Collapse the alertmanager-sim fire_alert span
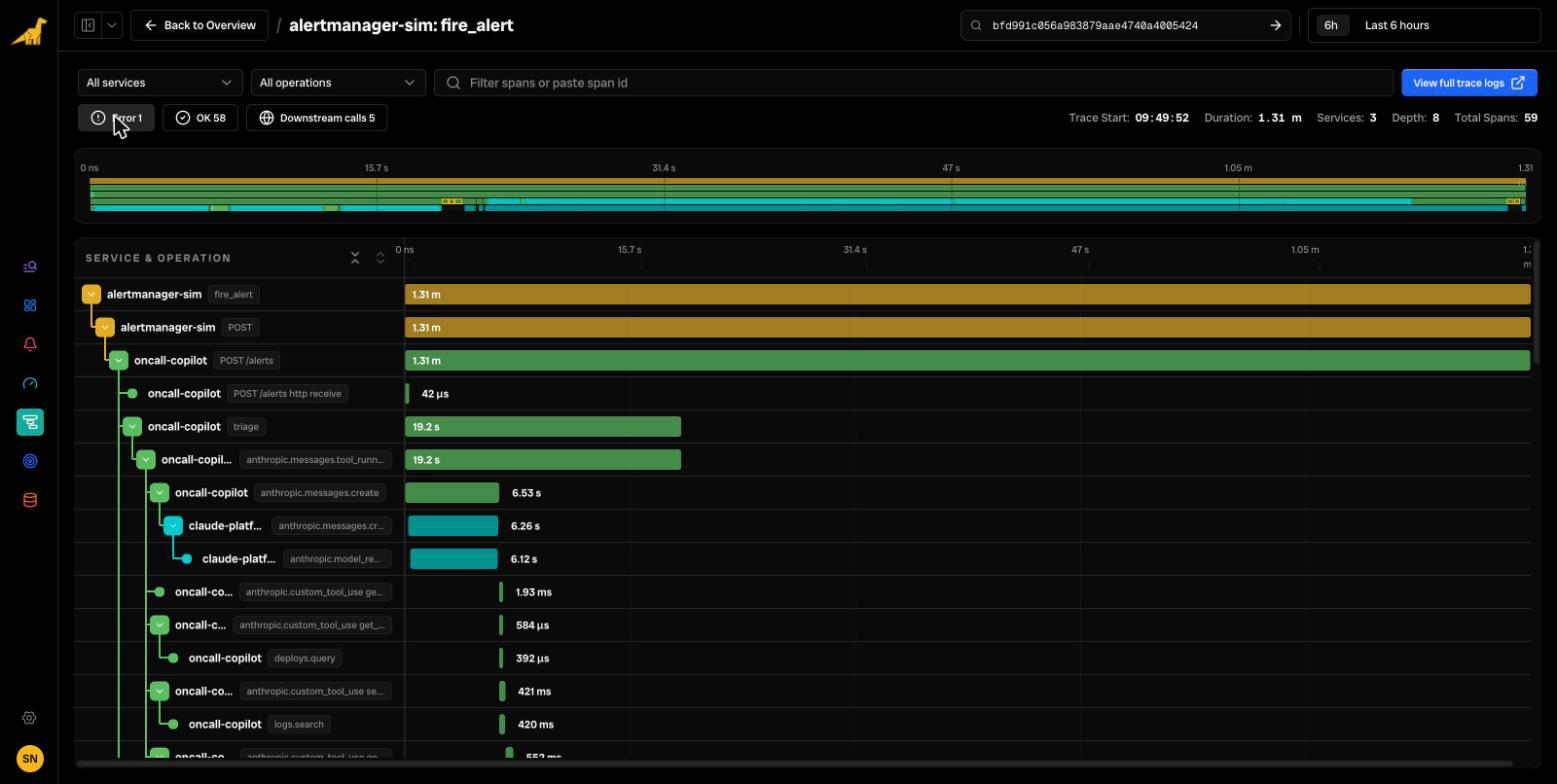This screenshot has height=784, width=1557. pyautogui.click(x=91, y=294)
